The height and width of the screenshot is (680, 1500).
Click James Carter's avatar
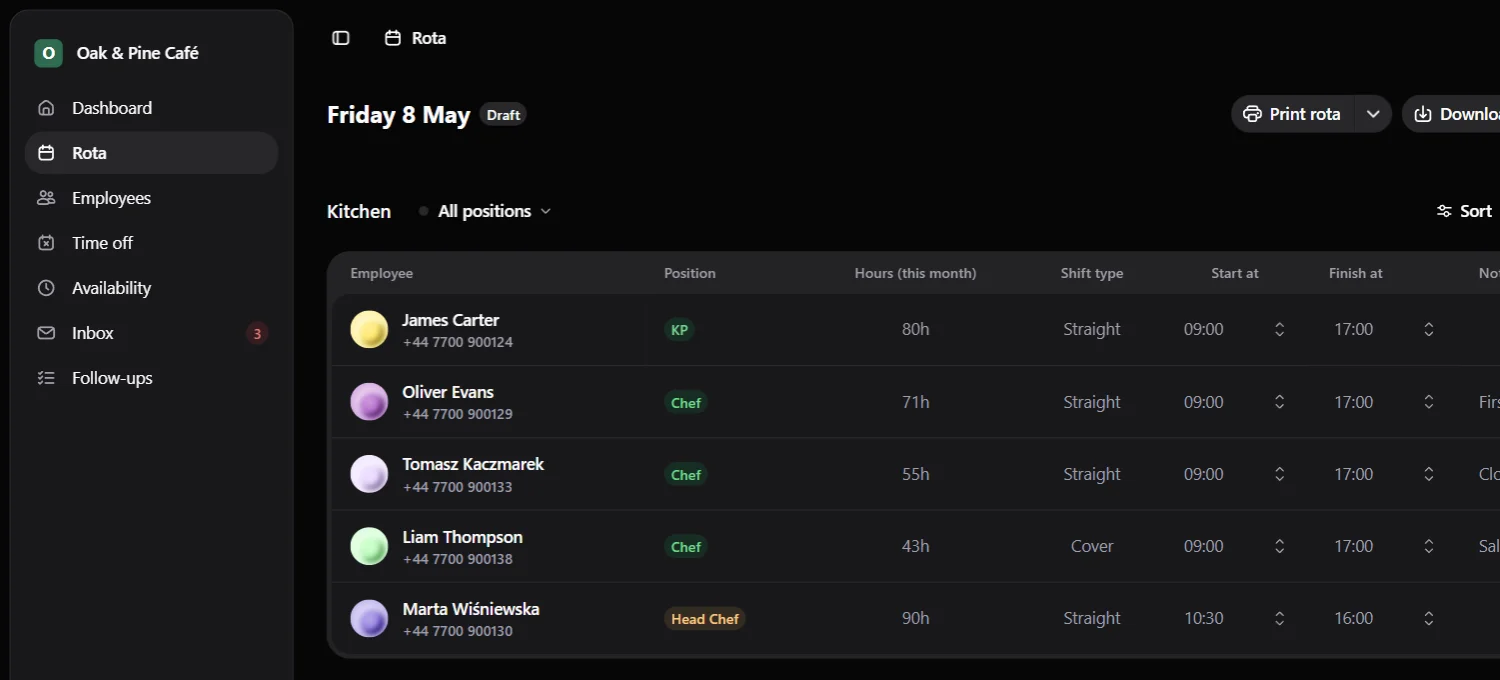(x=369, y=330)
